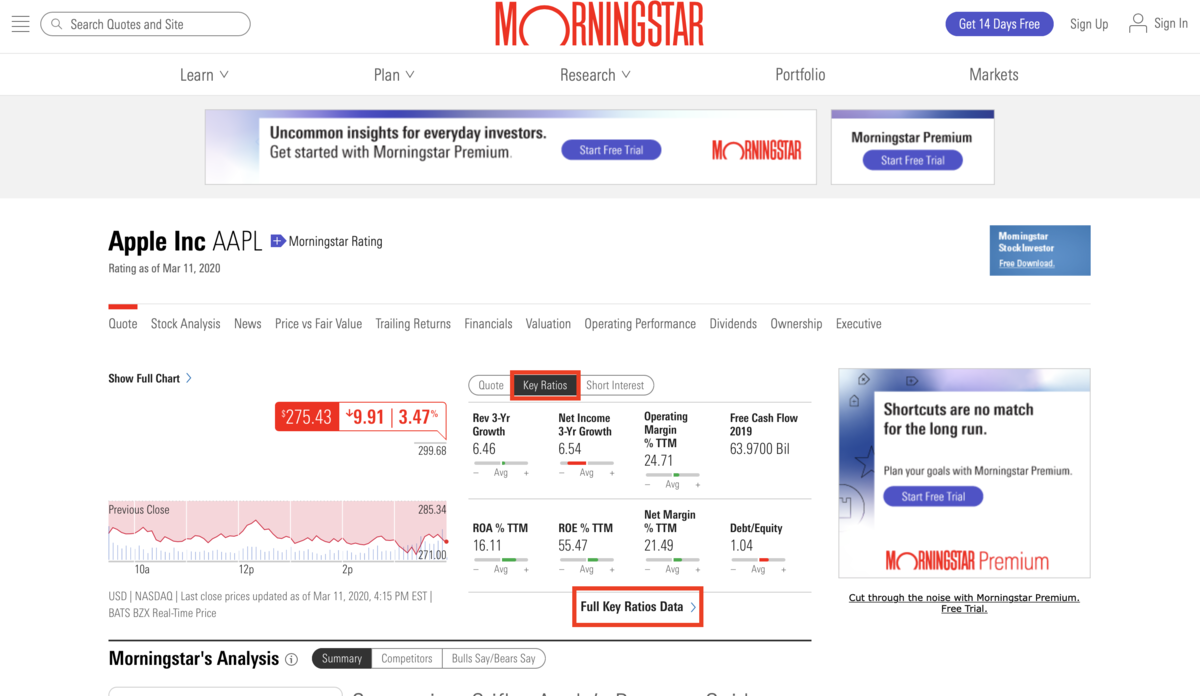
Task: Open the Financials tab
Action: (x=488, y=324)
